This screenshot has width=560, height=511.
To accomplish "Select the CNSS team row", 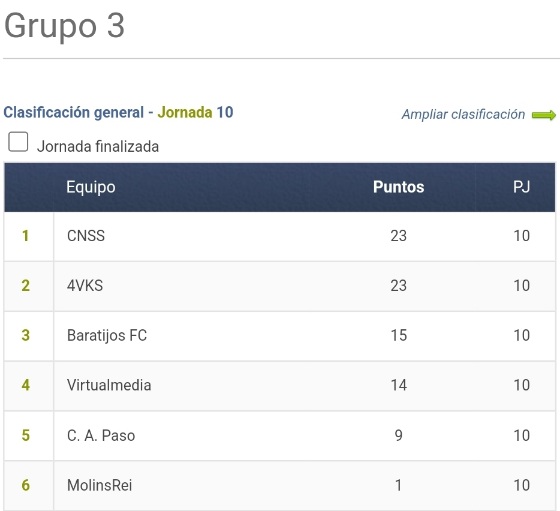I will [280, 236].
